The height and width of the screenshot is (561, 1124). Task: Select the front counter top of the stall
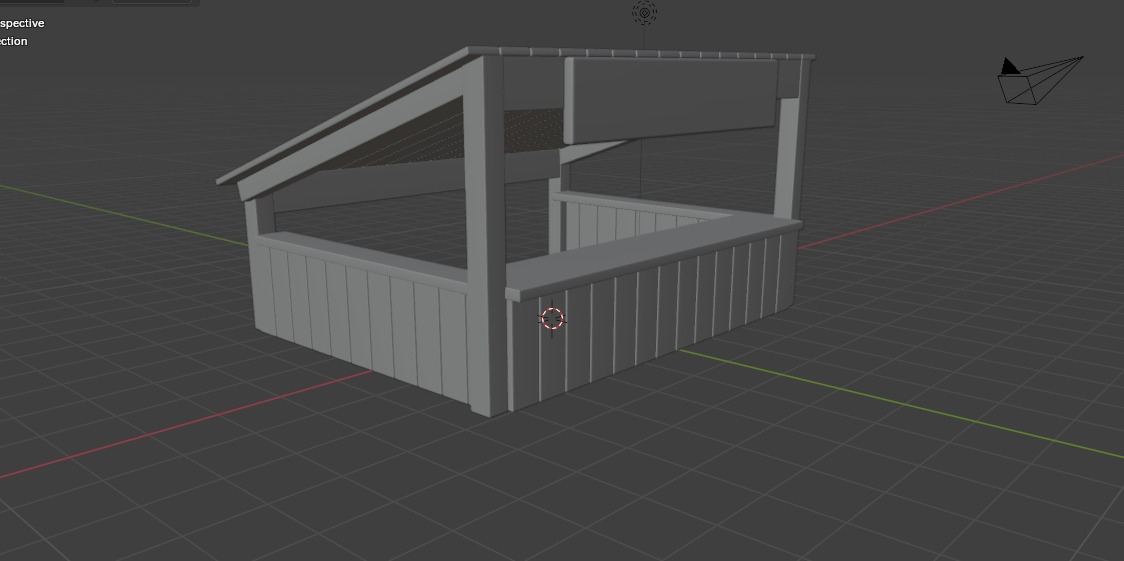(x=652, y=258)
